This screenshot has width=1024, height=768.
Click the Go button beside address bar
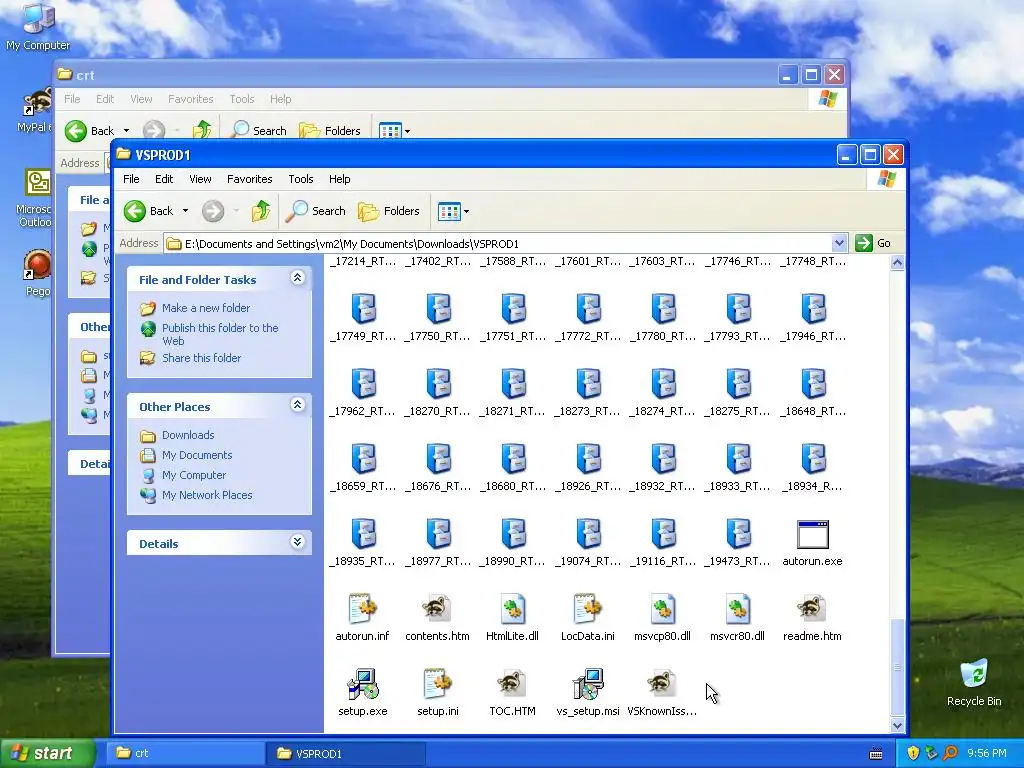[x=873, y=243]
